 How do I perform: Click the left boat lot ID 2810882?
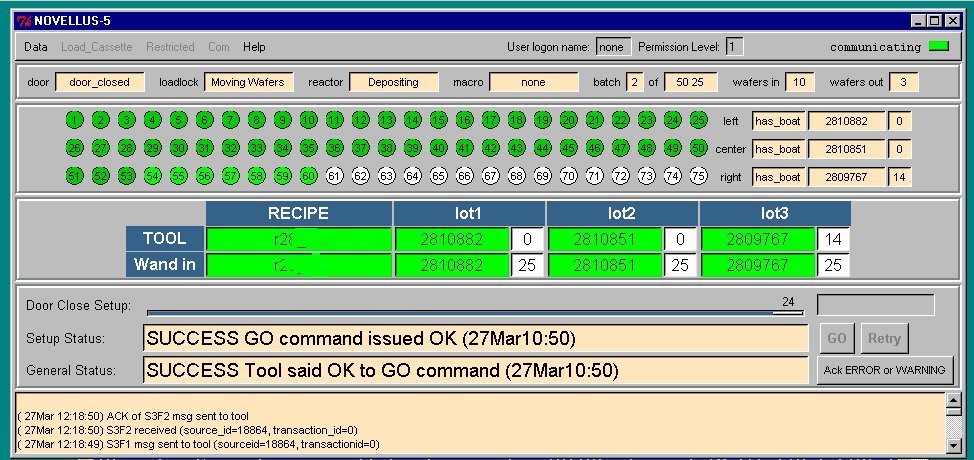847,121
